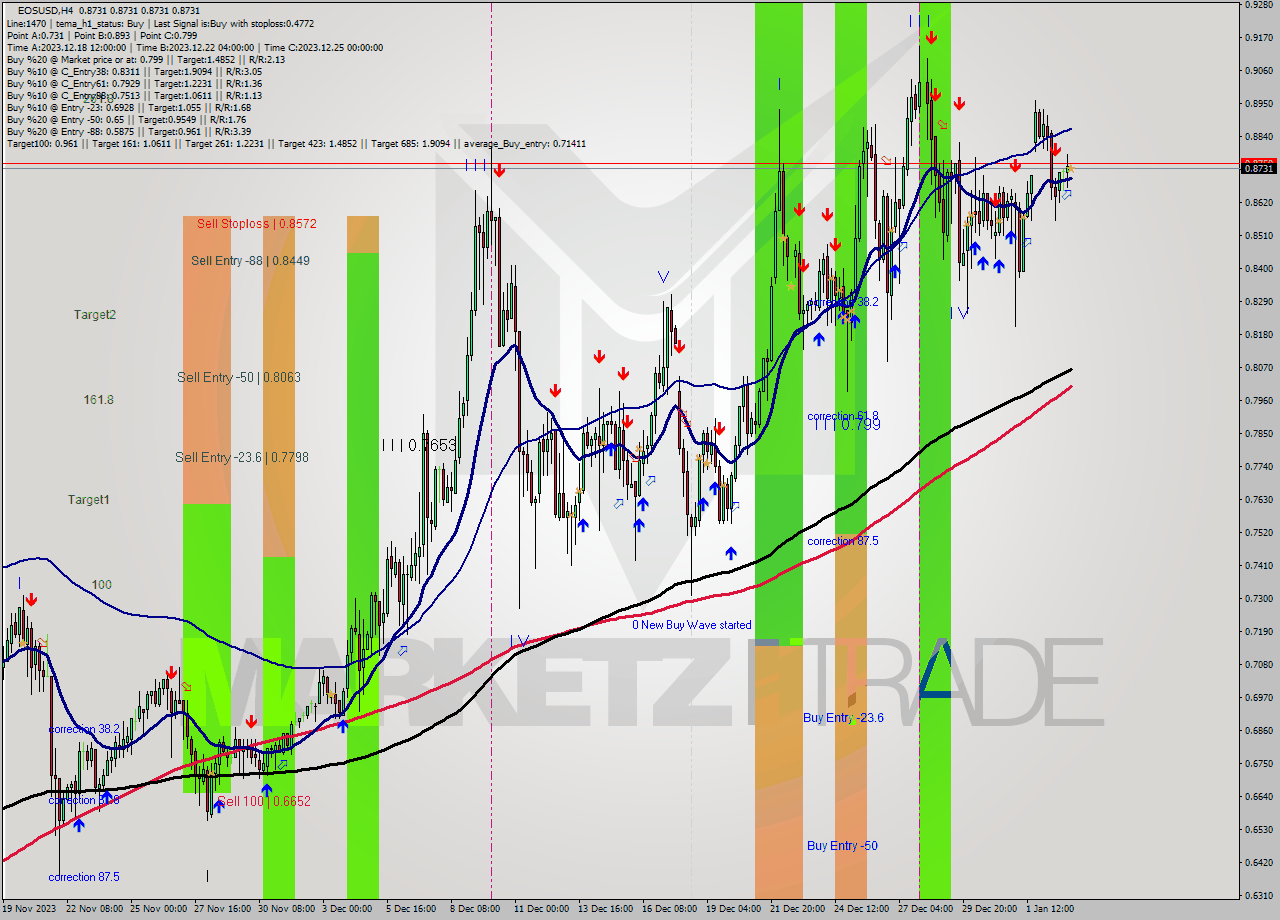Click the 0.8180 price axis value

(x=1257, y=334)
